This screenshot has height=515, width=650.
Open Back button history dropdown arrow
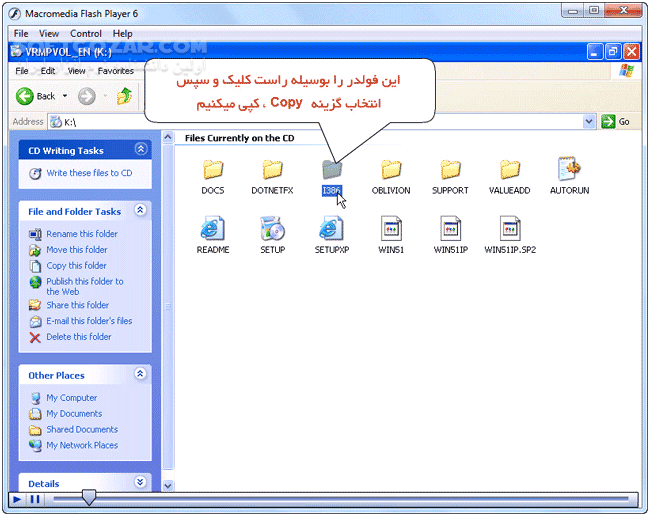(x=65, y=96)
